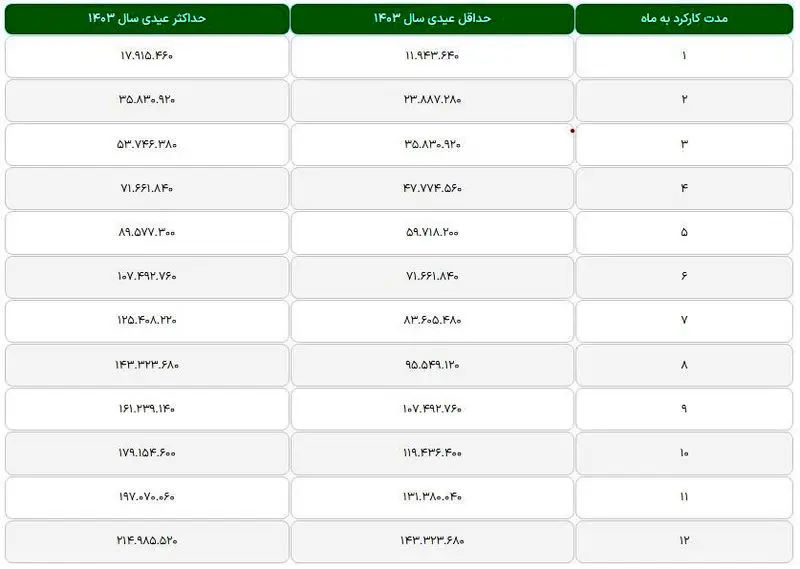Click the 'مدت کارکرد به ماه' column header
Image resolution: width=800 pixels, height=569 pixels.
(x=685, y=19)
